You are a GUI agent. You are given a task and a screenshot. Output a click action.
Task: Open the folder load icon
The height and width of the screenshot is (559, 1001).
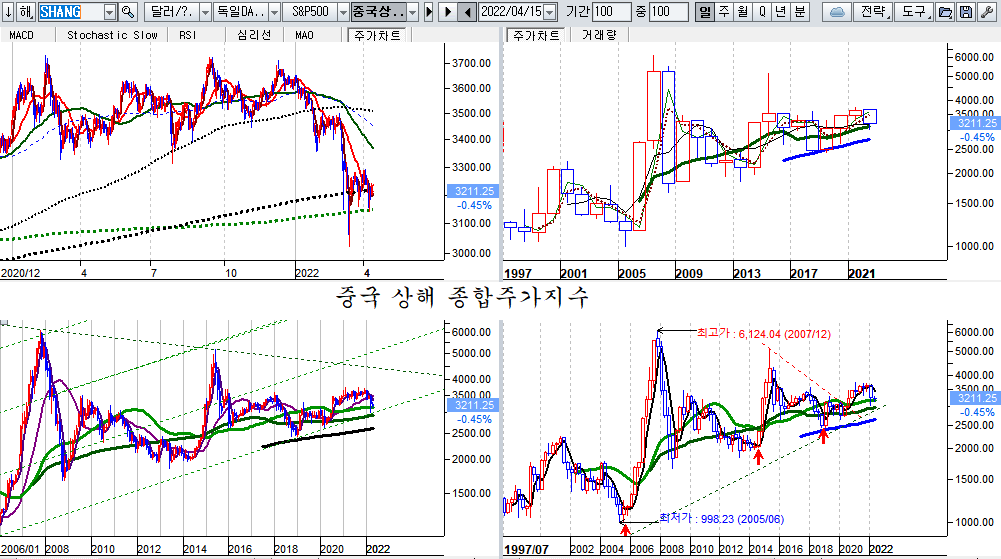pos(946,12)
